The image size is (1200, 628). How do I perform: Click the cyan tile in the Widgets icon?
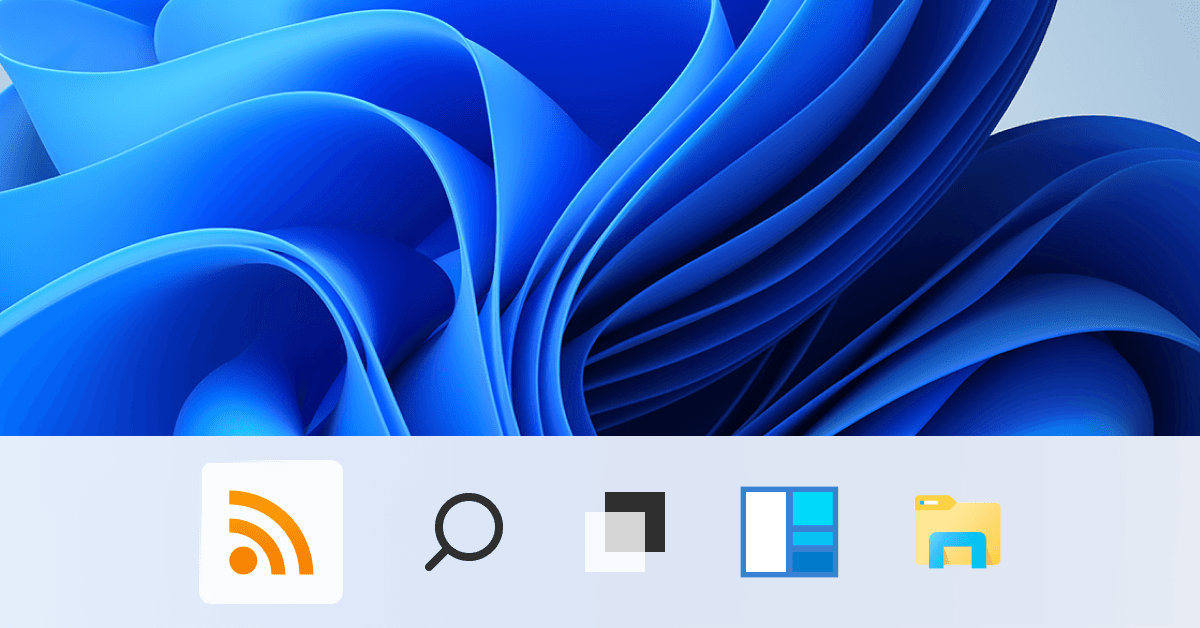[813, 507]
